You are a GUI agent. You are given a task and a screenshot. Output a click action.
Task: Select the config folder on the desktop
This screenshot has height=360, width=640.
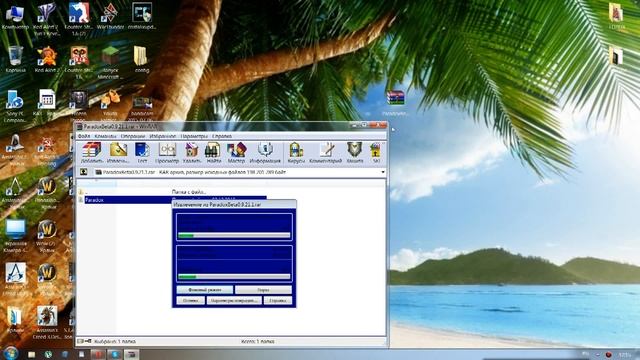(141, 59)
